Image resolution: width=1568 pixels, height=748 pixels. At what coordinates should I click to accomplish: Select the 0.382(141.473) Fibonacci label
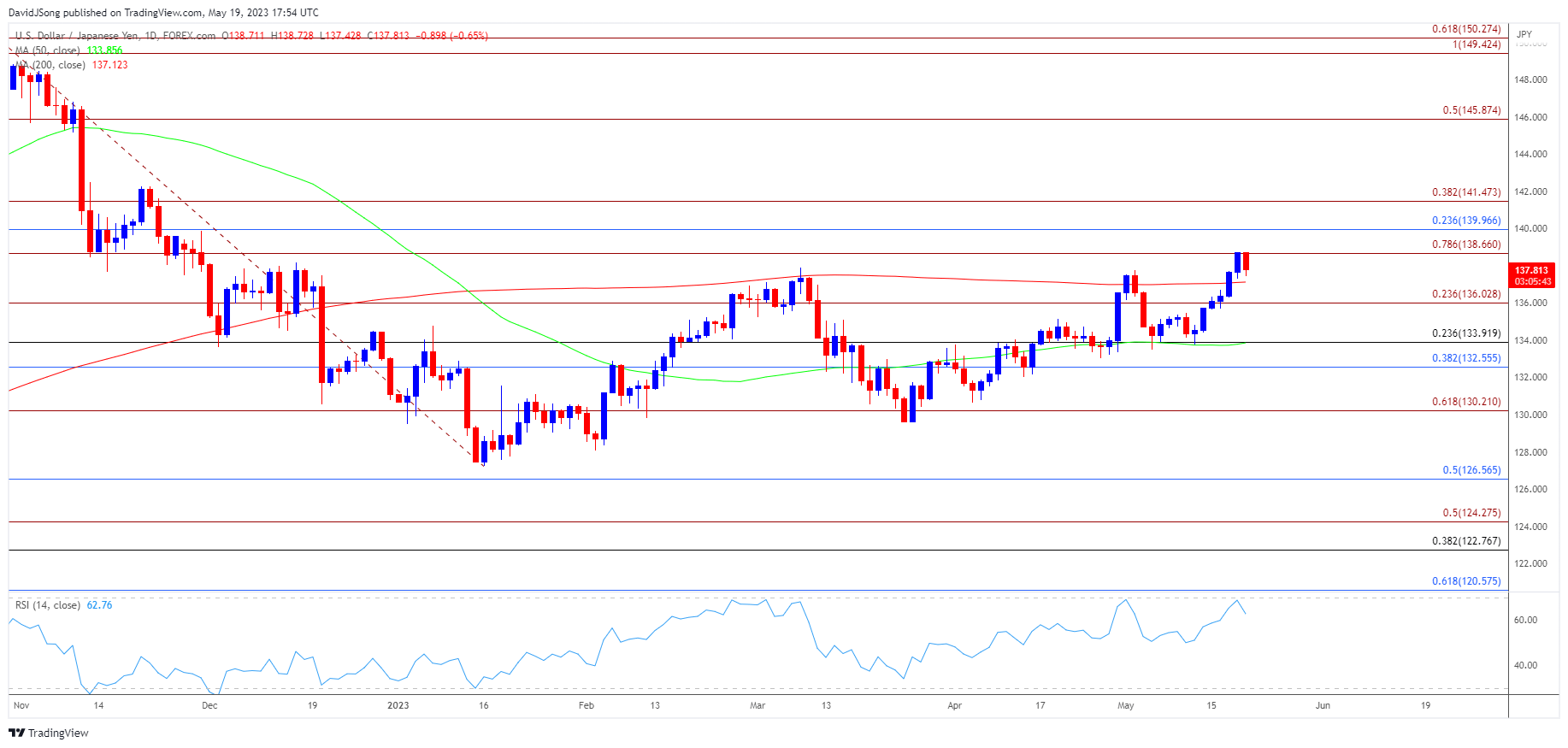click(x=1466, y=193)
